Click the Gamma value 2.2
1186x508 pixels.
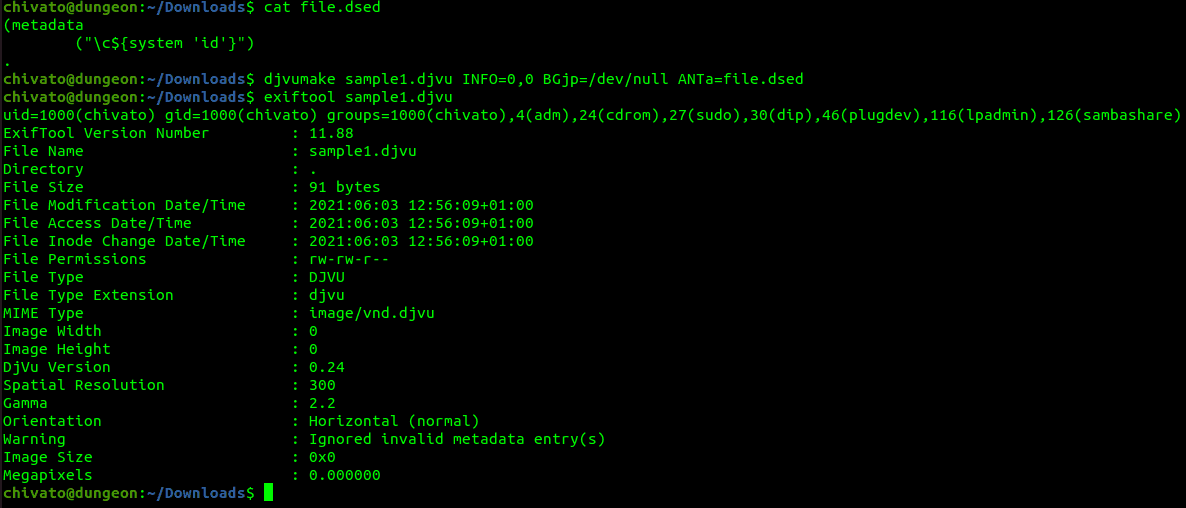pyautogui.click(x=323, y=404)
